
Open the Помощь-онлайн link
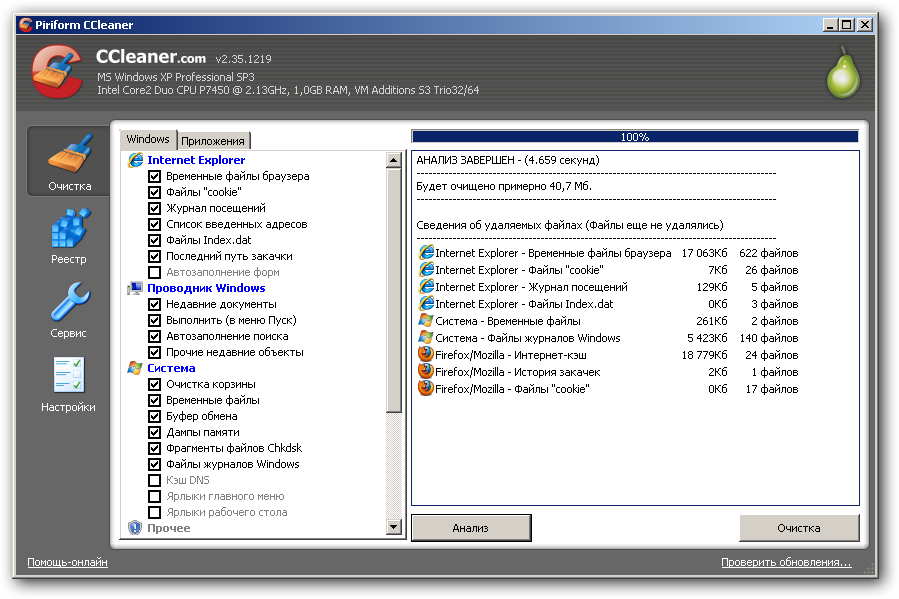(x=68, y=562)
